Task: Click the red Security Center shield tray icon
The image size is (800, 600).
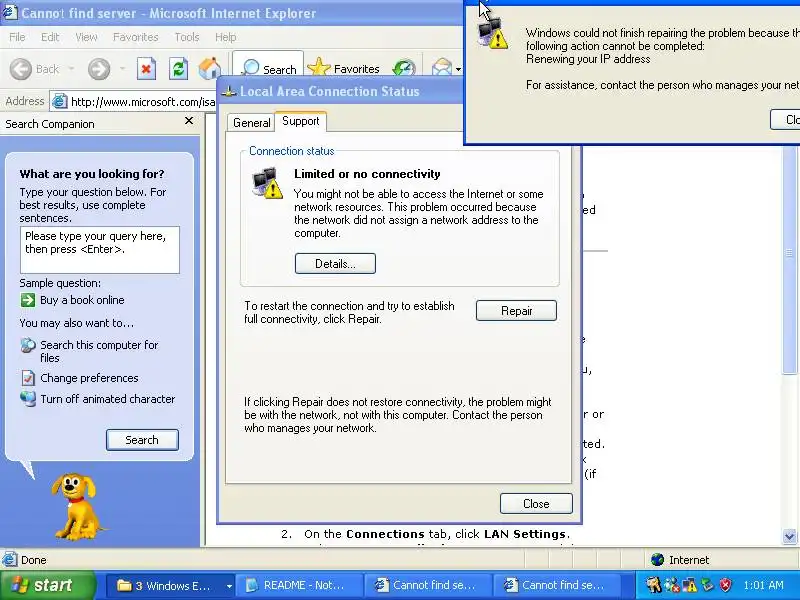Action: click(725, 585)
